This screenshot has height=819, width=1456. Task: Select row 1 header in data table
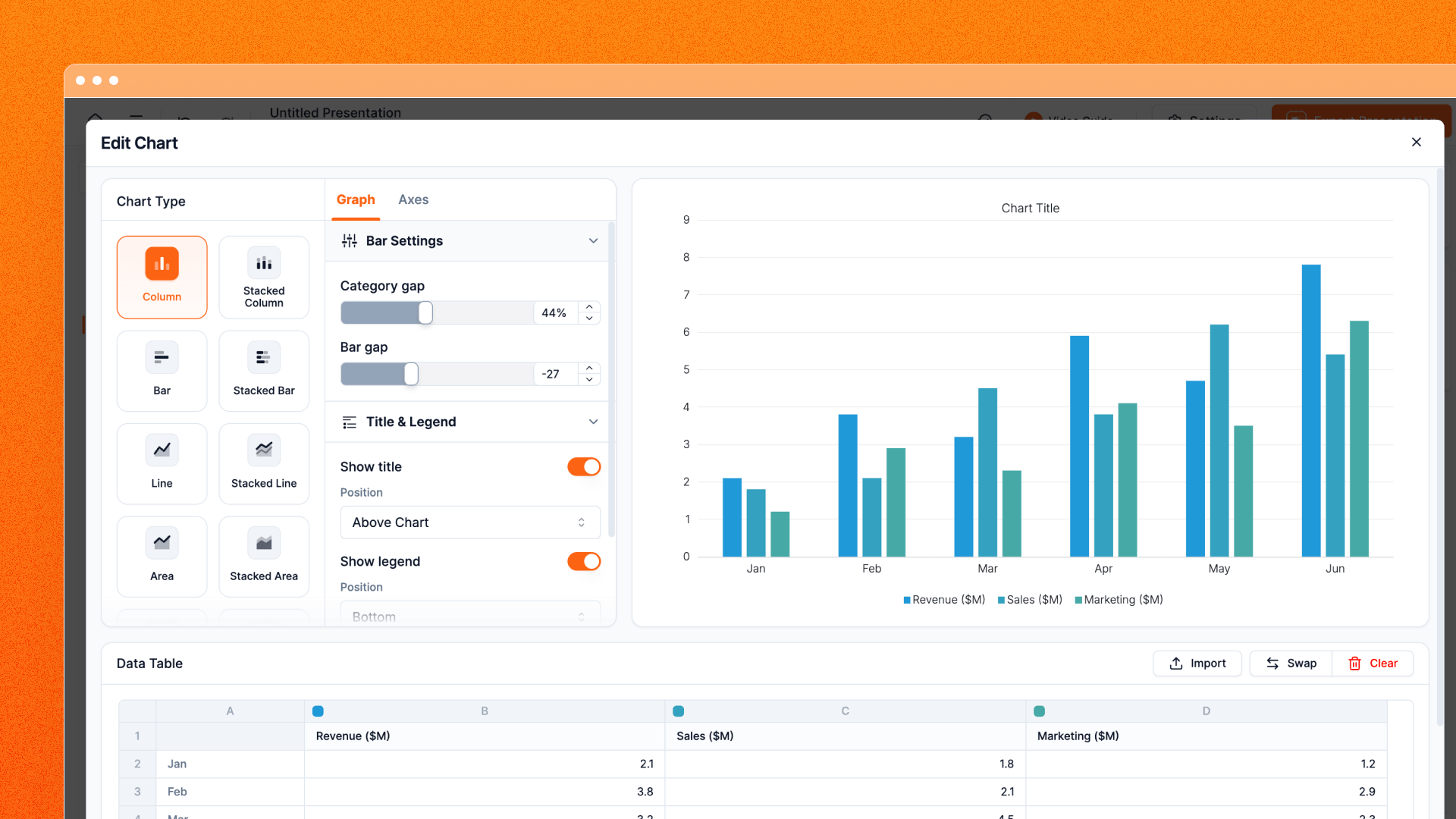tap(137, 736)
